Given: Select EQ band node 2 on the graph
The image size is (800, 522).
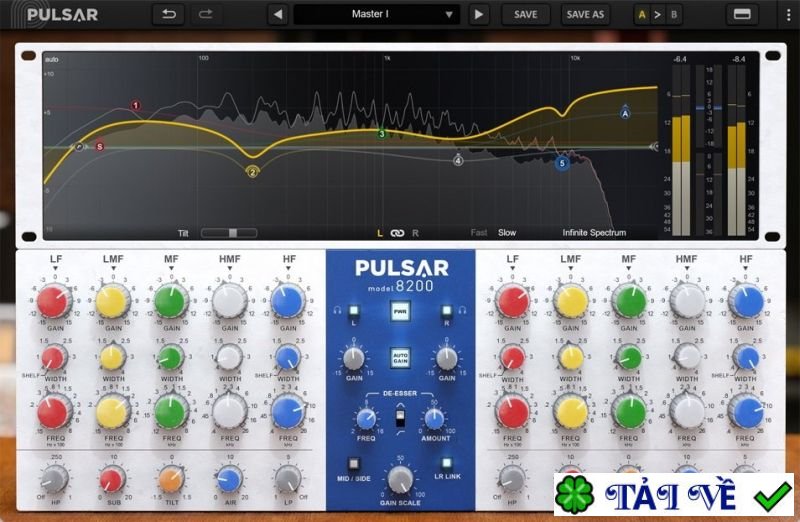Looking at the screenshot, I should 253,172.
